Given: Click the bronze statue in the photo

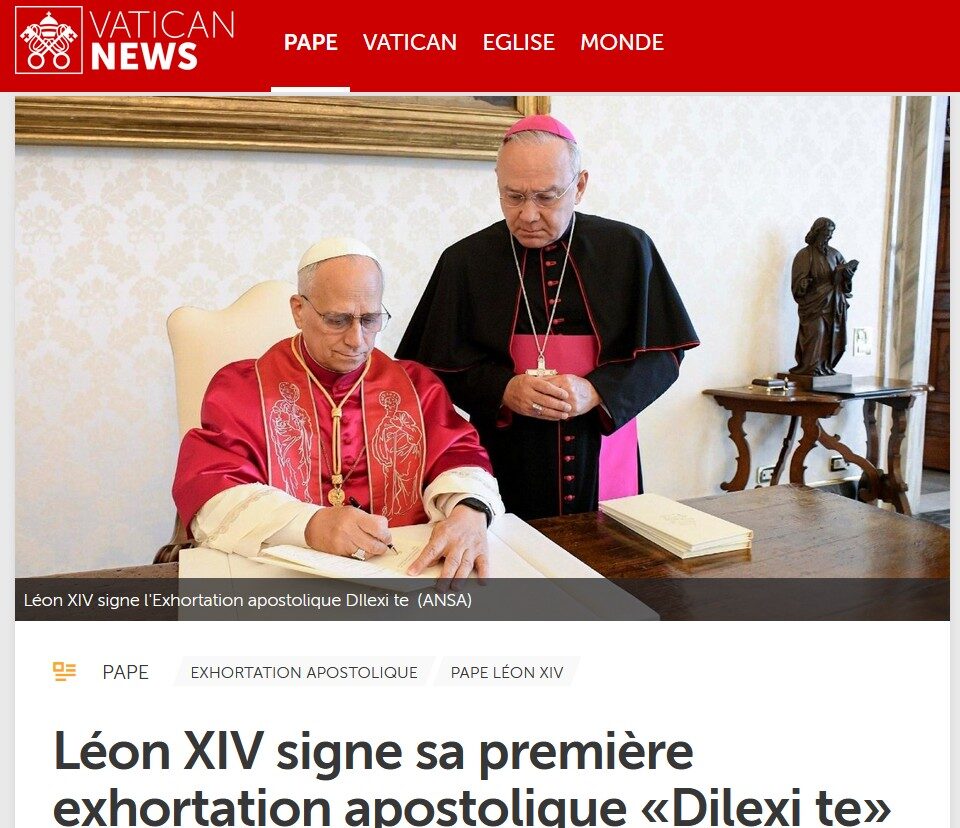Looking at the screenshot, I should point(820,299).
